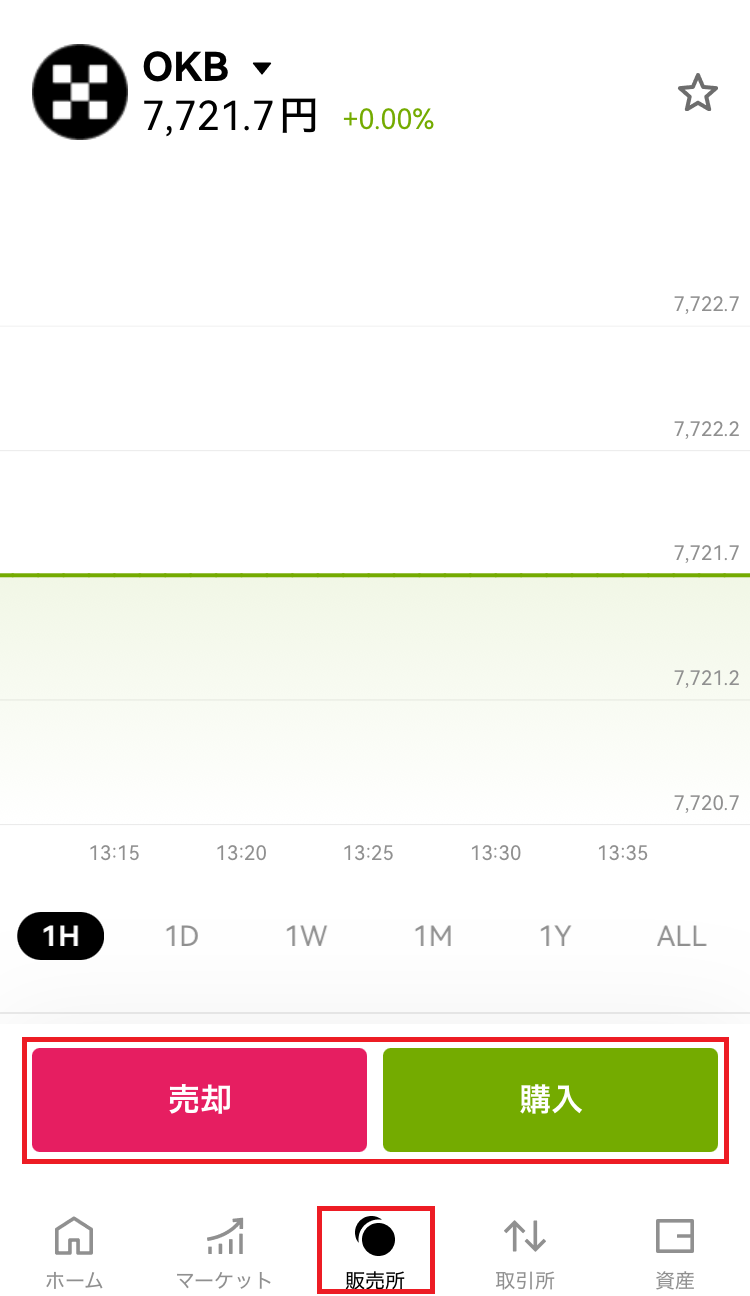Tap the OKB coin logo icon
The width and height of the screenshot is (750, 1296).
point(80,92)
